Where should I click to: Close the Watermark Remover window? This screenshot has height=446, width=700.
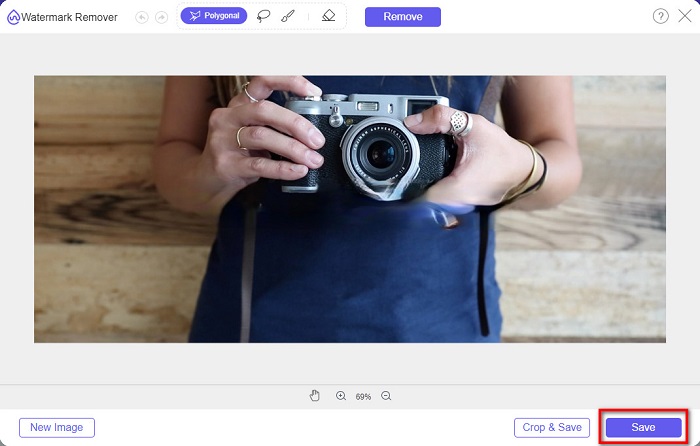(x=685, y=17)
